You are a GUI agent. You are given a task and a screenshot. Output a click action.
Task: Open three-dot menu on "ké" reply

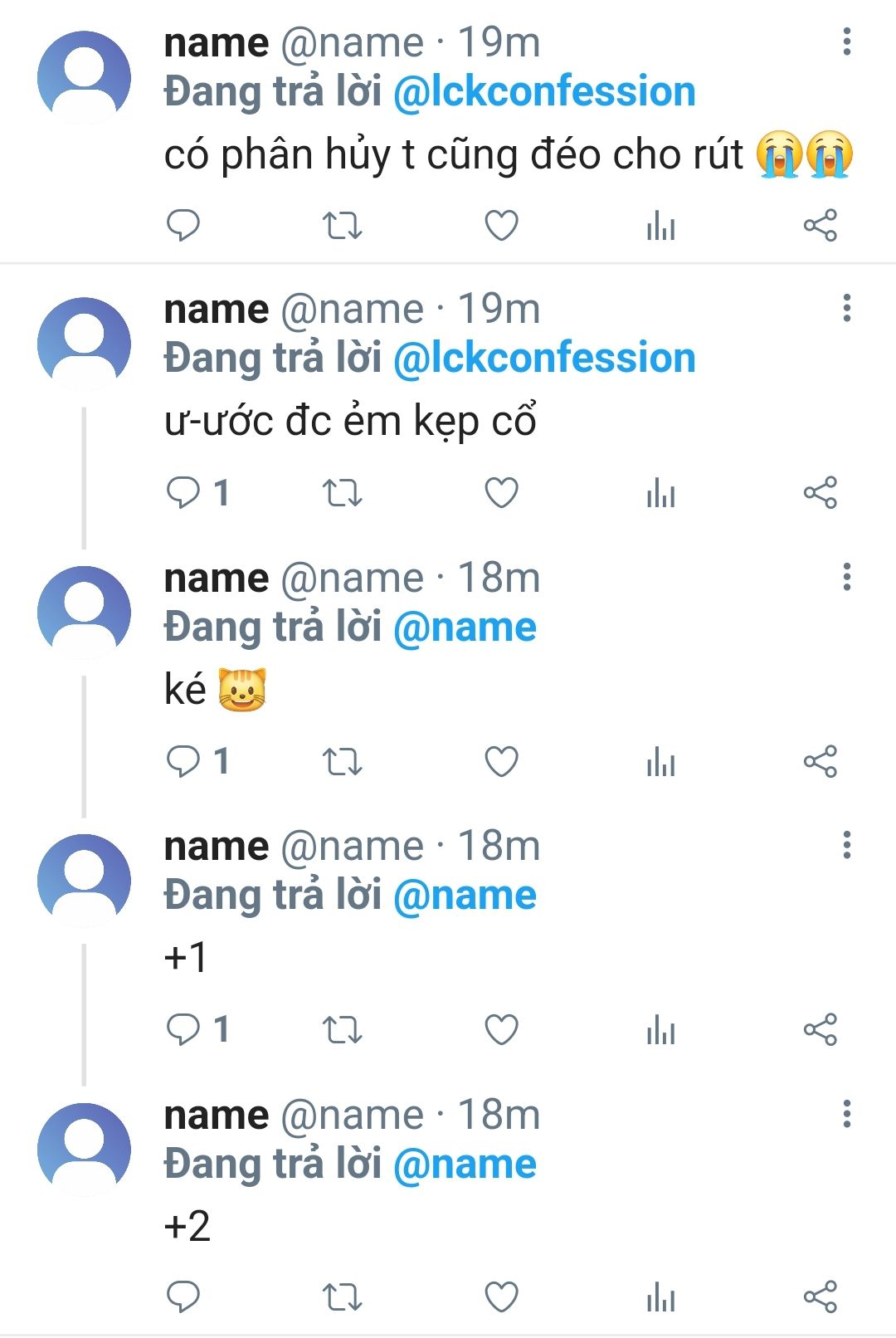tap(846, 577)
